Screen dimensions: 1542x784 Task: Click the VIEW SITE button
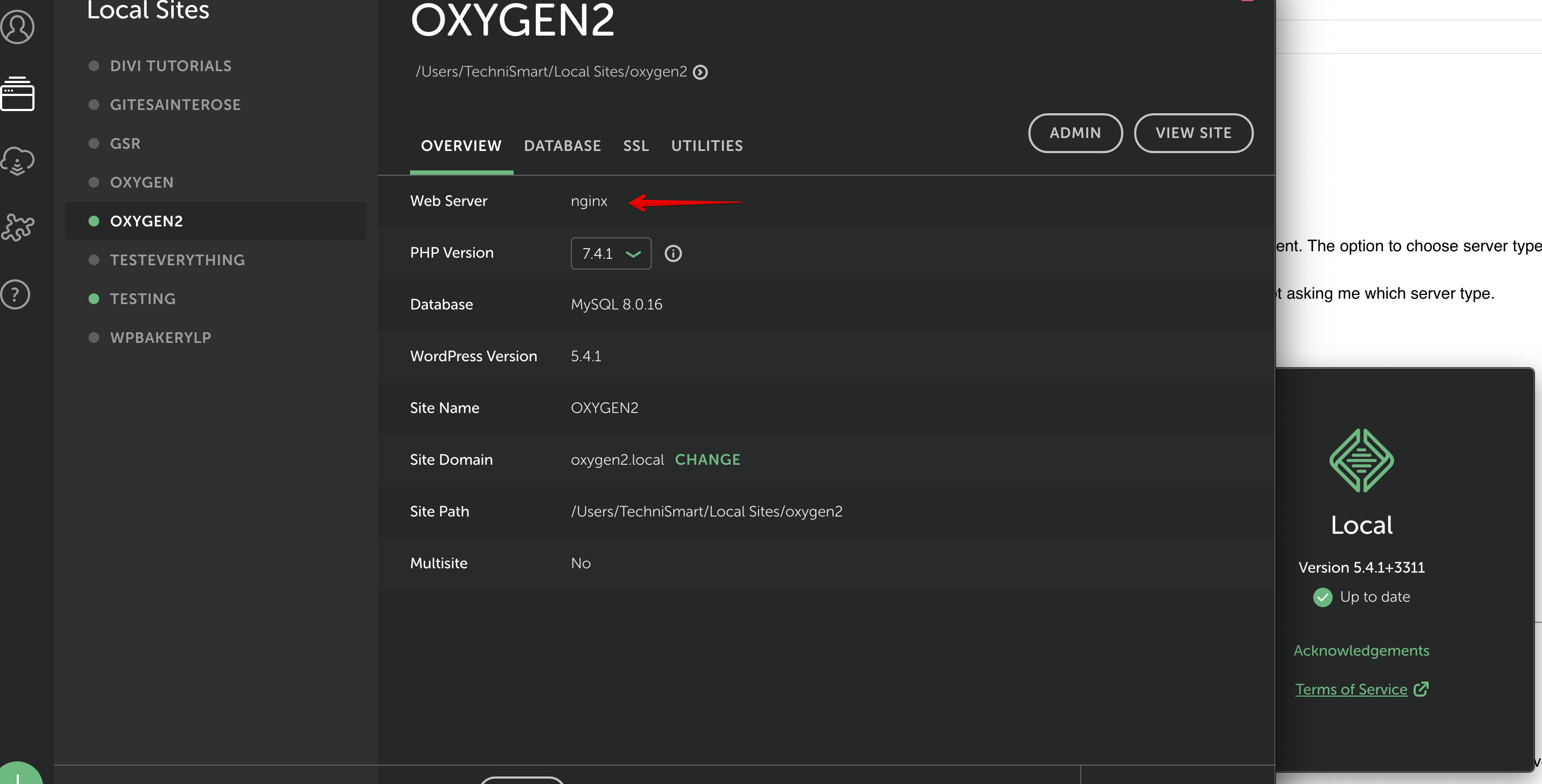(1193, 133)
